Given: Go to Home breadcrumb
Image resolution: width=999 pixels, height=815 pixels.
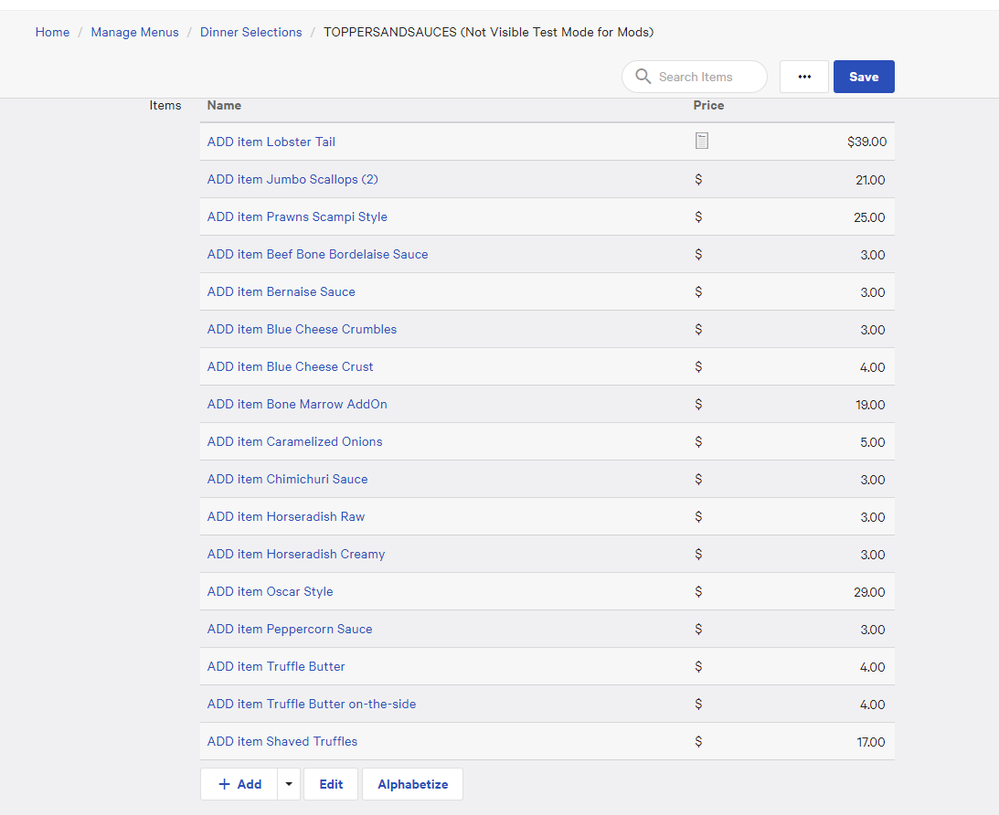Looking at the screenshot, I should (52, 32).
